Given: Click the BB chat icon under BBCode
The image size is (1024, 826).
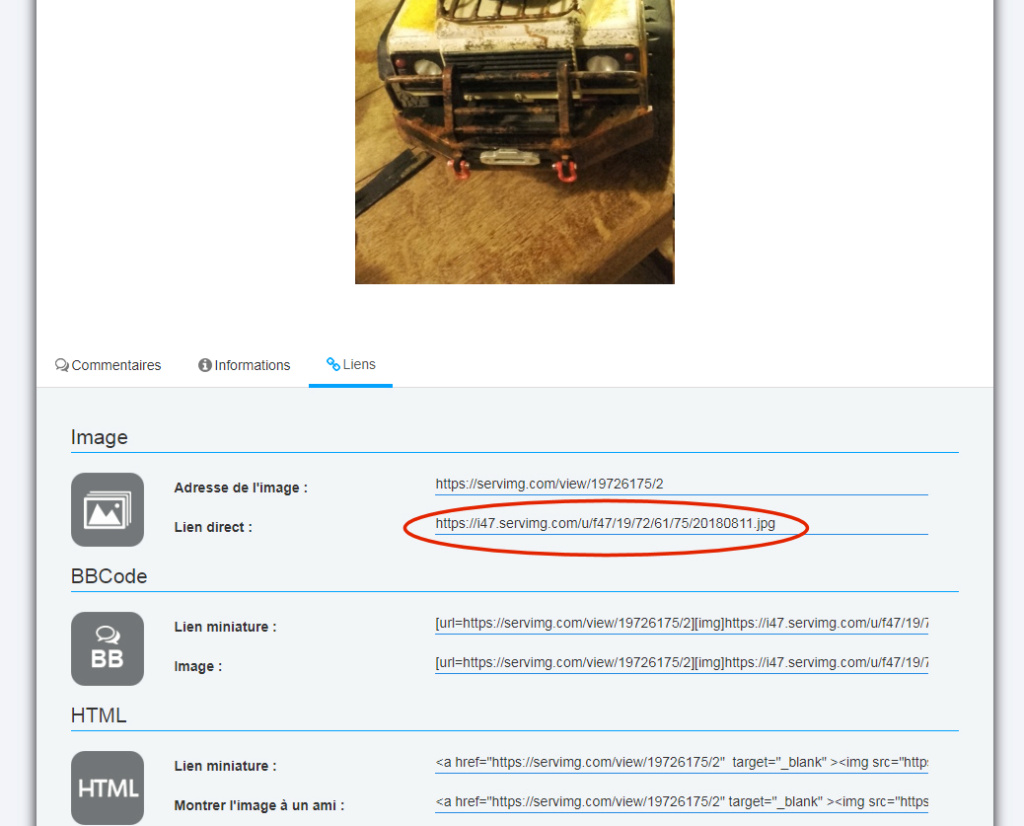Looking at the screenshot, I should pos(107,649).
